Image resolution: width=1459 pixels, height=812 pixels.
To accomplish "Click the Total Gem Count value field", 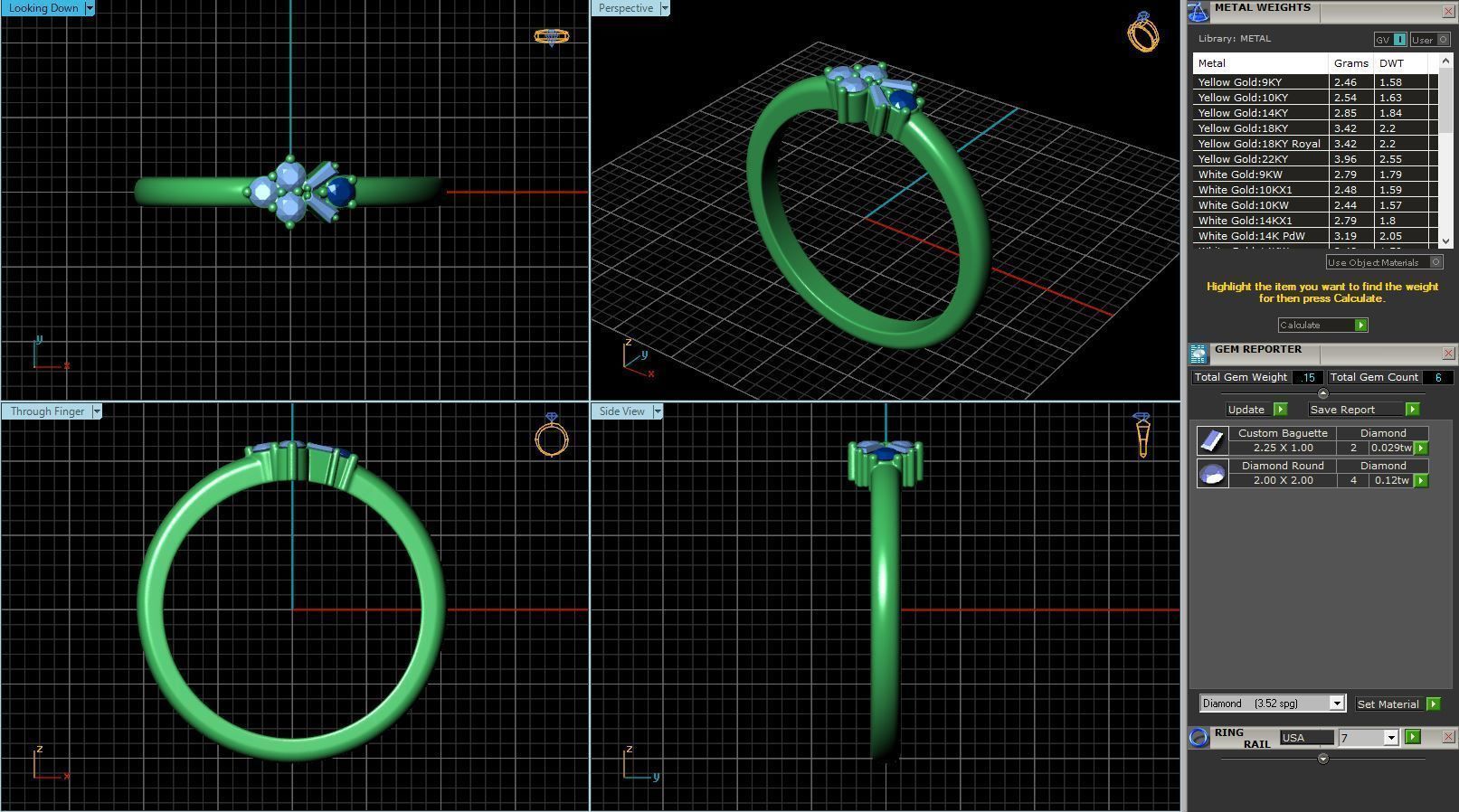I will (1437, 377).
